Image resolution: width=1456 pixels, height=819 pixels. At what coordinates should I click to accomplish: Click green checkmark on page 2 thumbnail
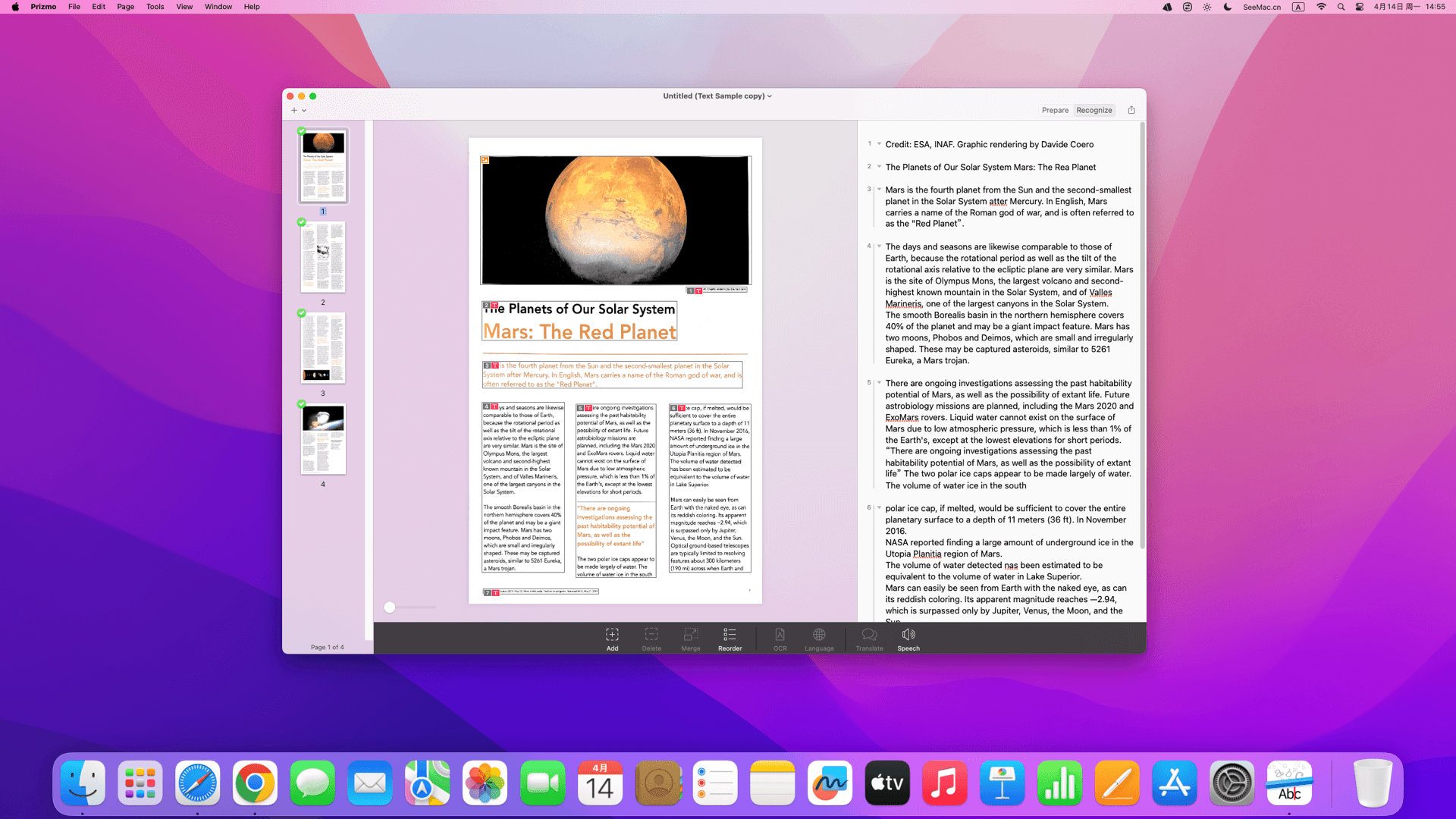[302, 222]
